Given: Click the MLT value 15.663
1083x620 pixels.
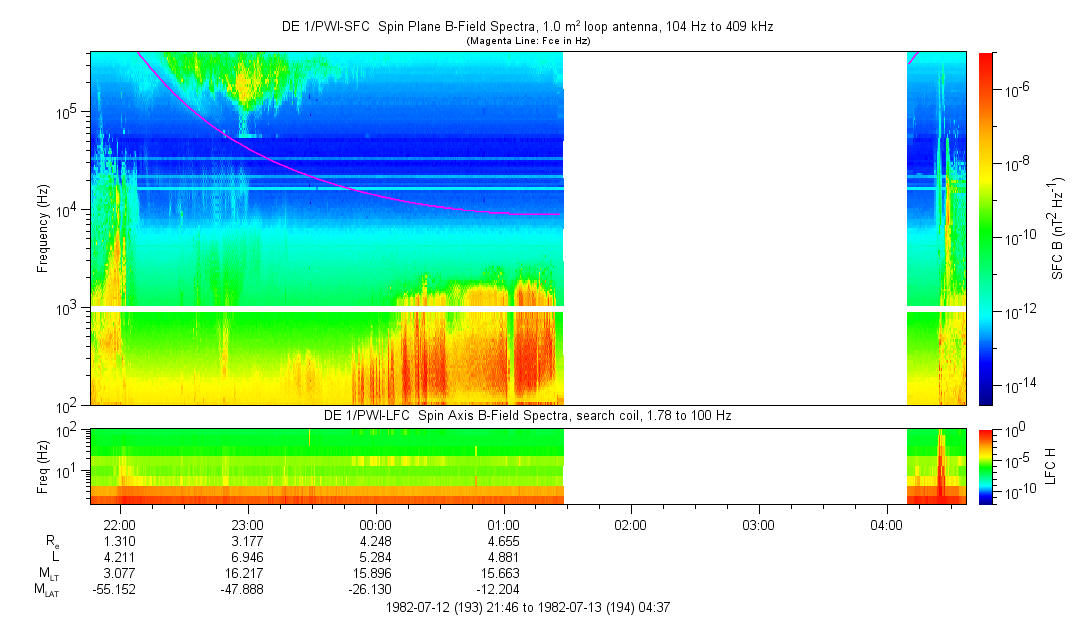Looking at the screenshot, I should [x=503, y=573].
